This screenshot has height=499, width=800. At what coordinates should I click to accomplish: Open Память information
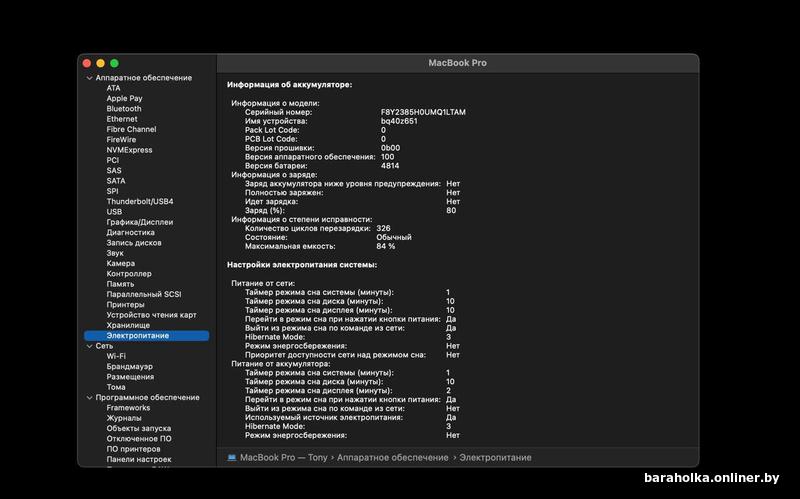tap(120, 284)
